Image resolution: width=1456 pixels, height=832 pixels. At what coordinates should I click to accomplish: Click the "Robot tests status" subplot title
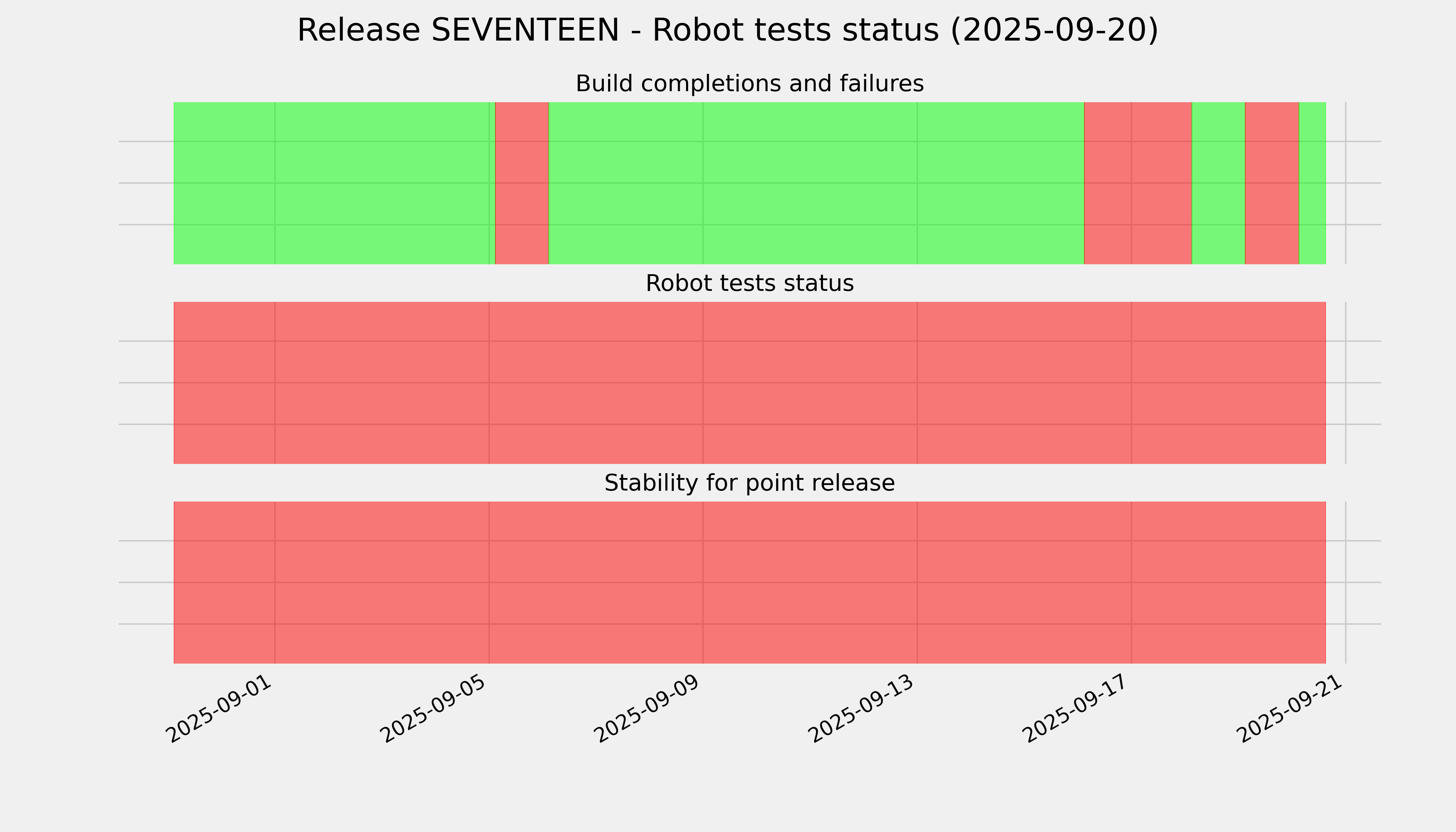(x=749, y=284)
